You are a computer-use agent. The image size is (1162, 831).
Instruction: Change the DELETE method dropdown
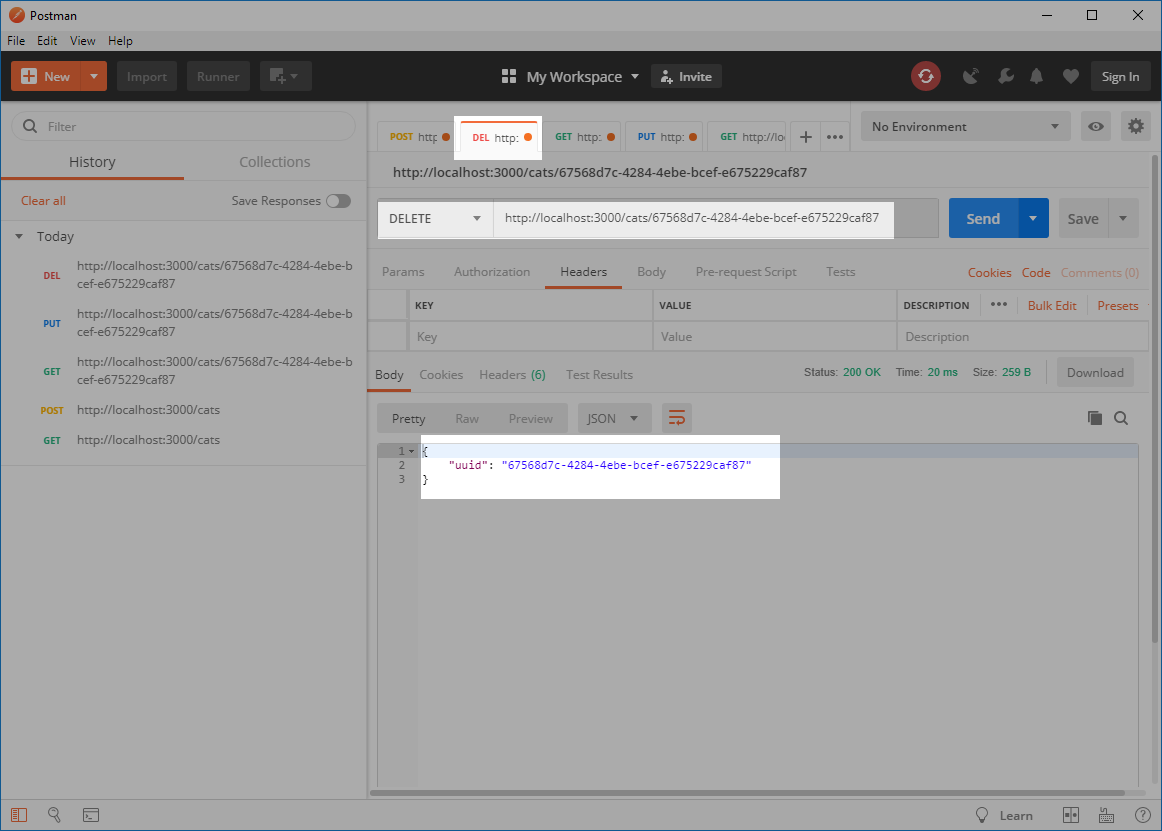435,219
